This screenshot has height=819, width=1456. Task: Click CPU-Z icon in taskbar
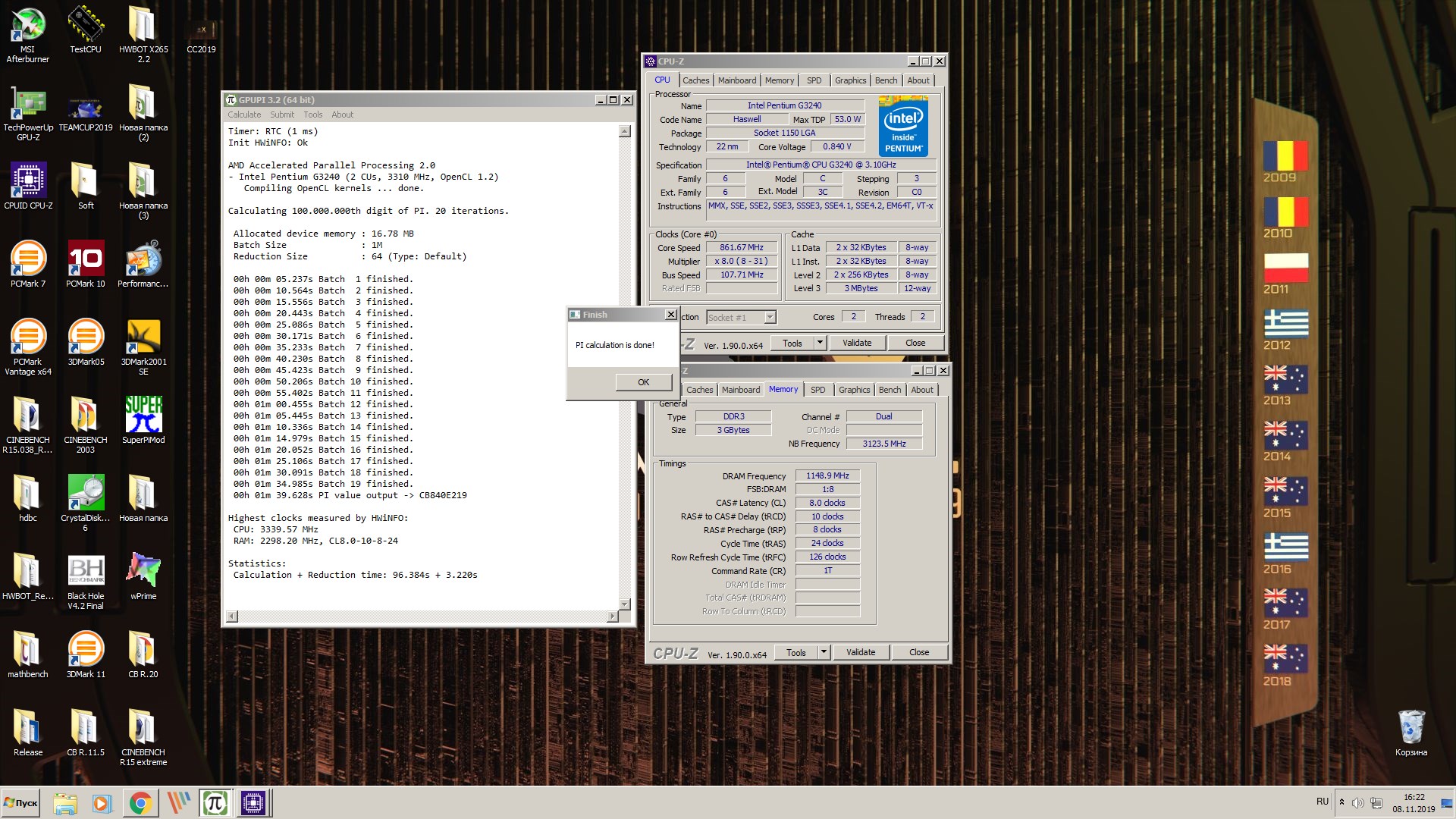253,803
